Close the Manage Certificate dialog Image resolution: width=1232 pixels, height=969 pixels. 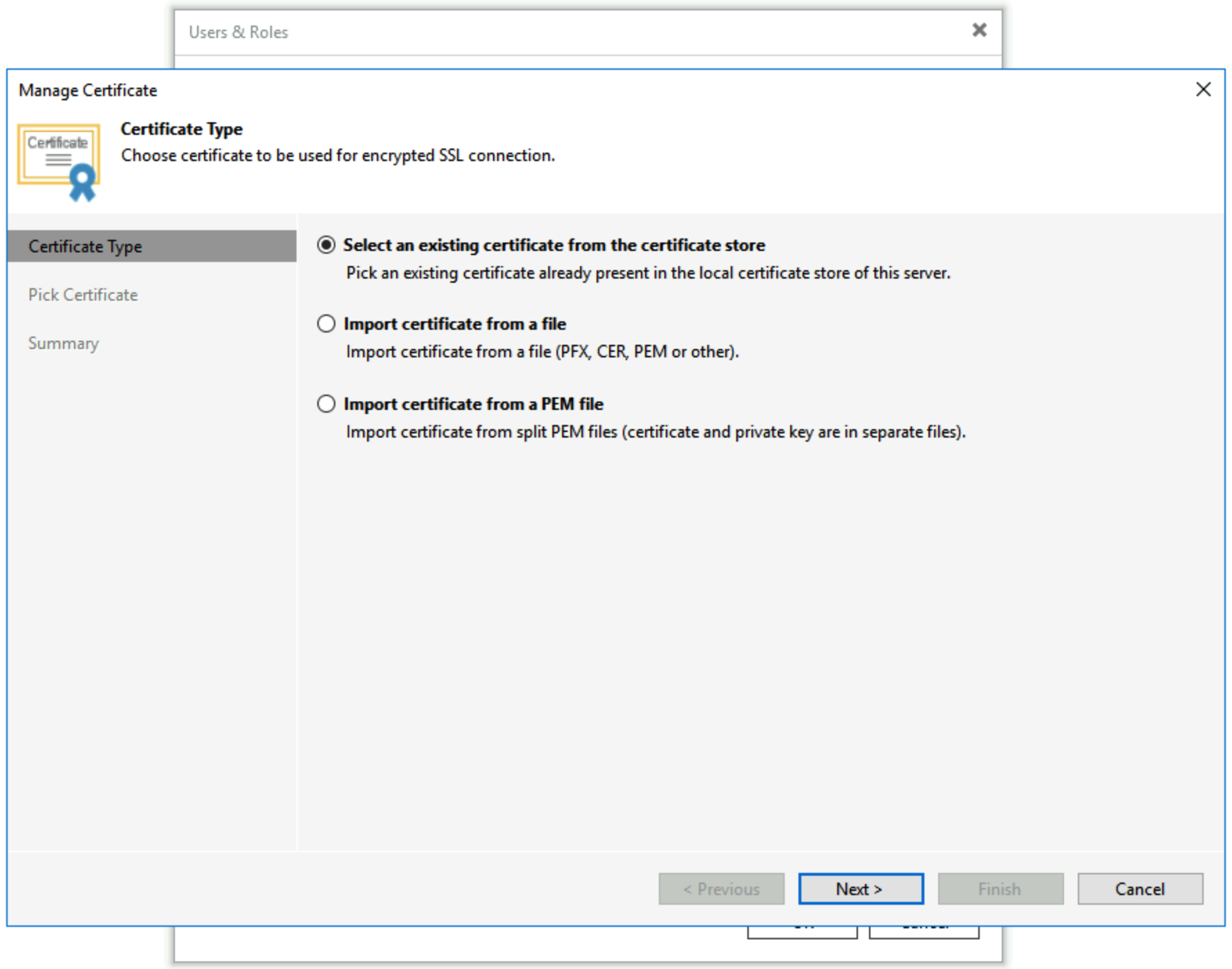(x=1203, y=90)
